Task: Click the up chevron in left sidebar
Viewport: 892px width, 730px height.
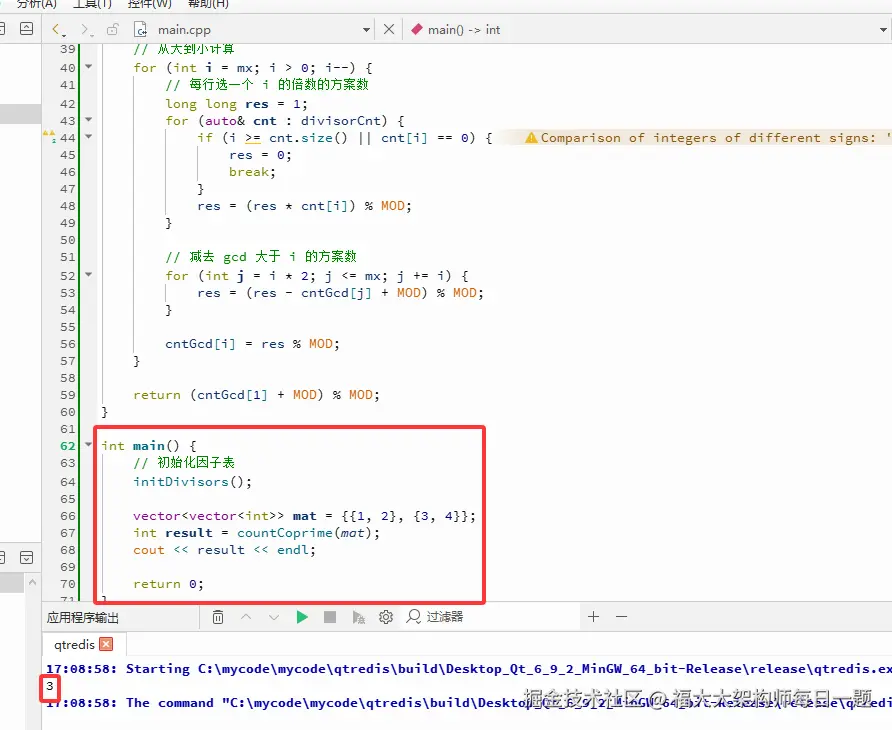Action: 32,582
